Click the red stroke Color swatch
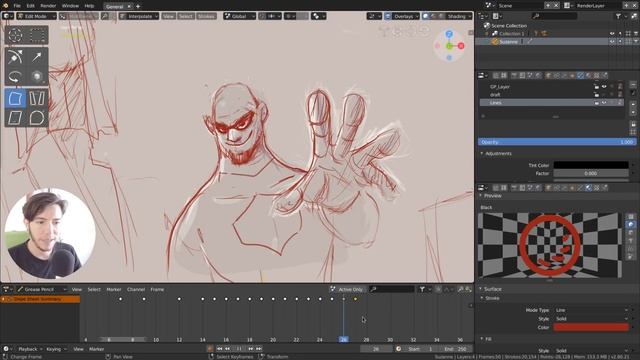The height and width of the screenshot is (360, 640). point(591,327)
